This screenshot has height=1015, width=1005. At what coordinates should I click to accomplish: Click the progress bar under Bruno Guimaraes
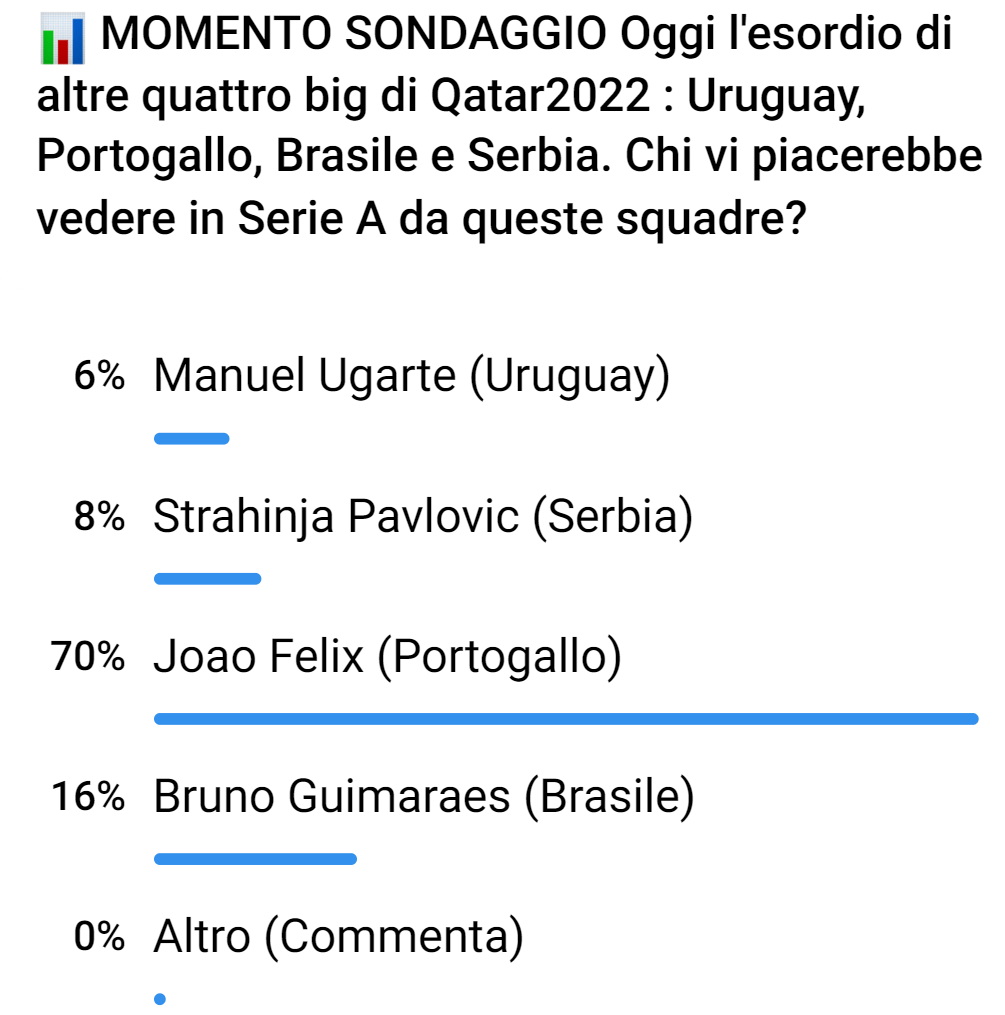256,858
